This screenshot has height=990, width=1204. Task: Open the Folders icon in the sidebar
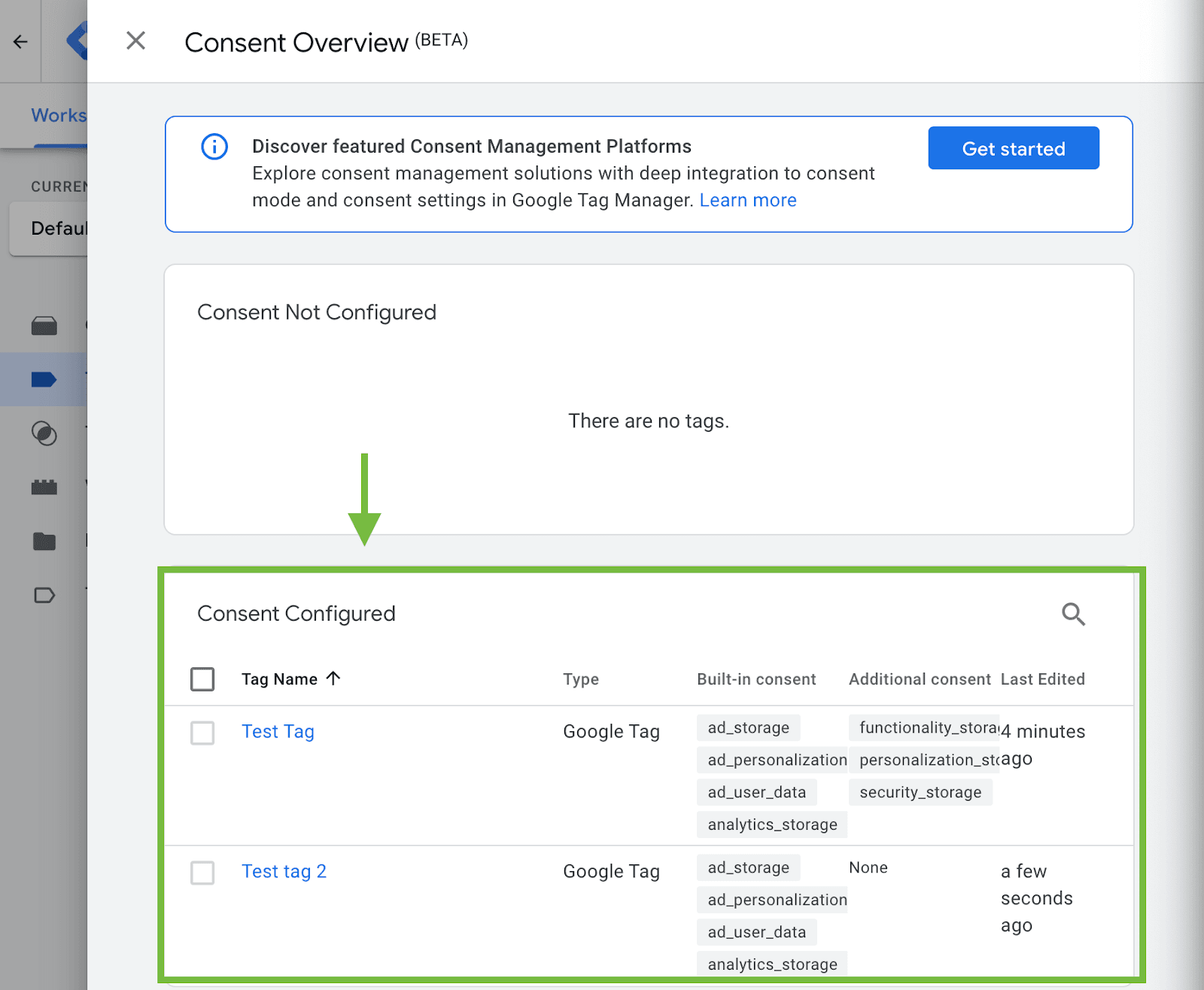tap(44, 540)
